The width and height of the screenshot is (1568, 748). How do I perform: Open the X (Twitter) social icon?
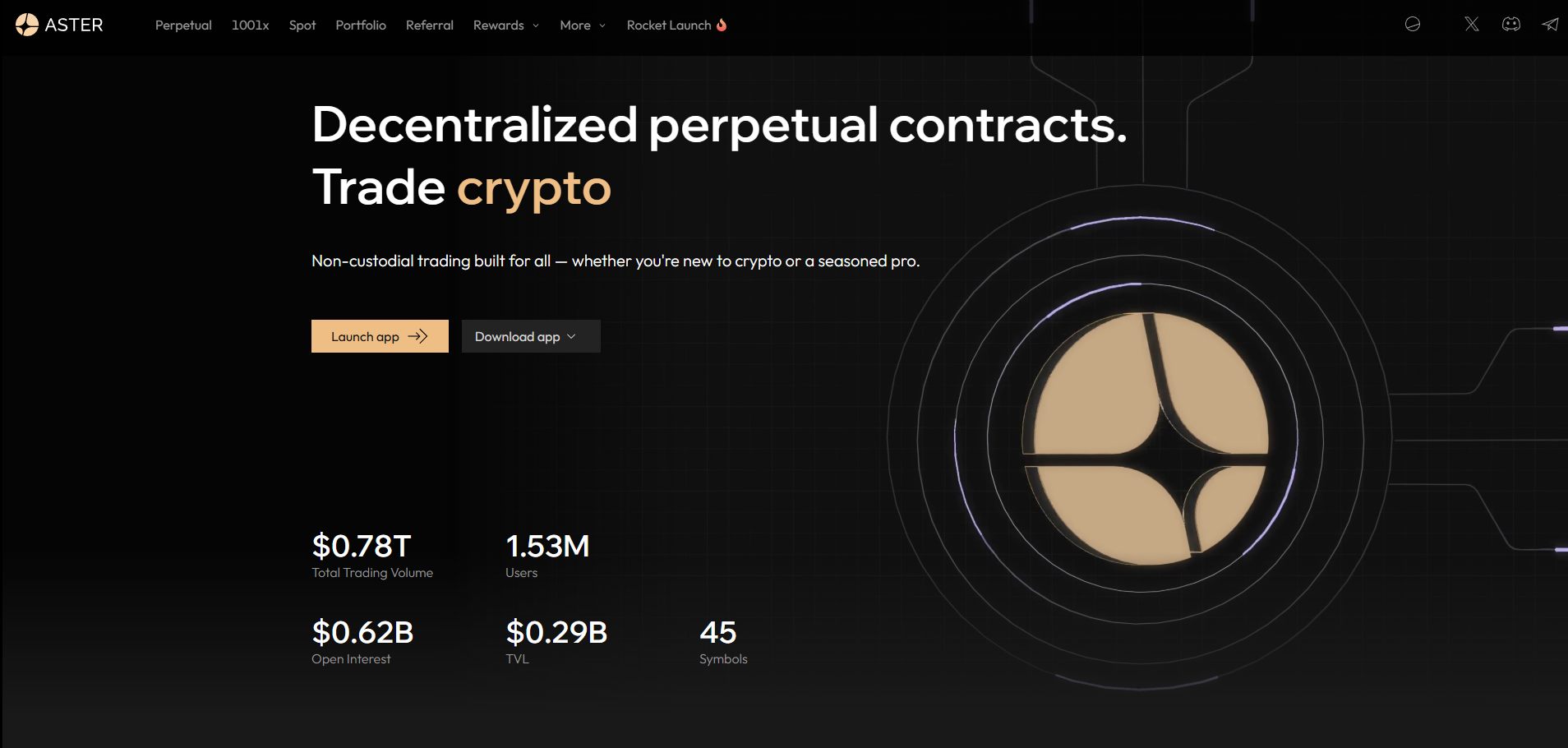coord(1472,25)
